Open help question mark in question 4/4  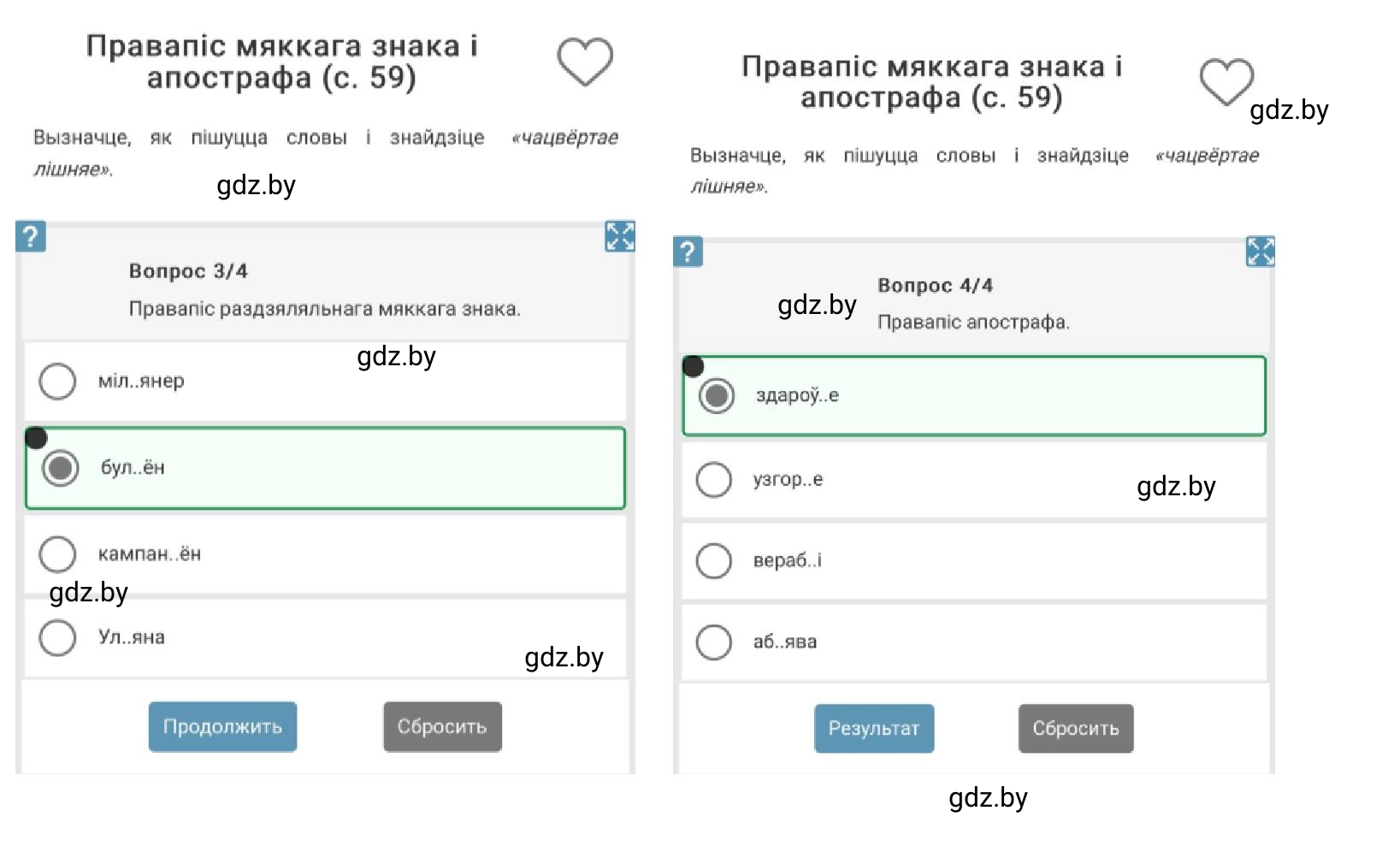click(x=688, y=251)
